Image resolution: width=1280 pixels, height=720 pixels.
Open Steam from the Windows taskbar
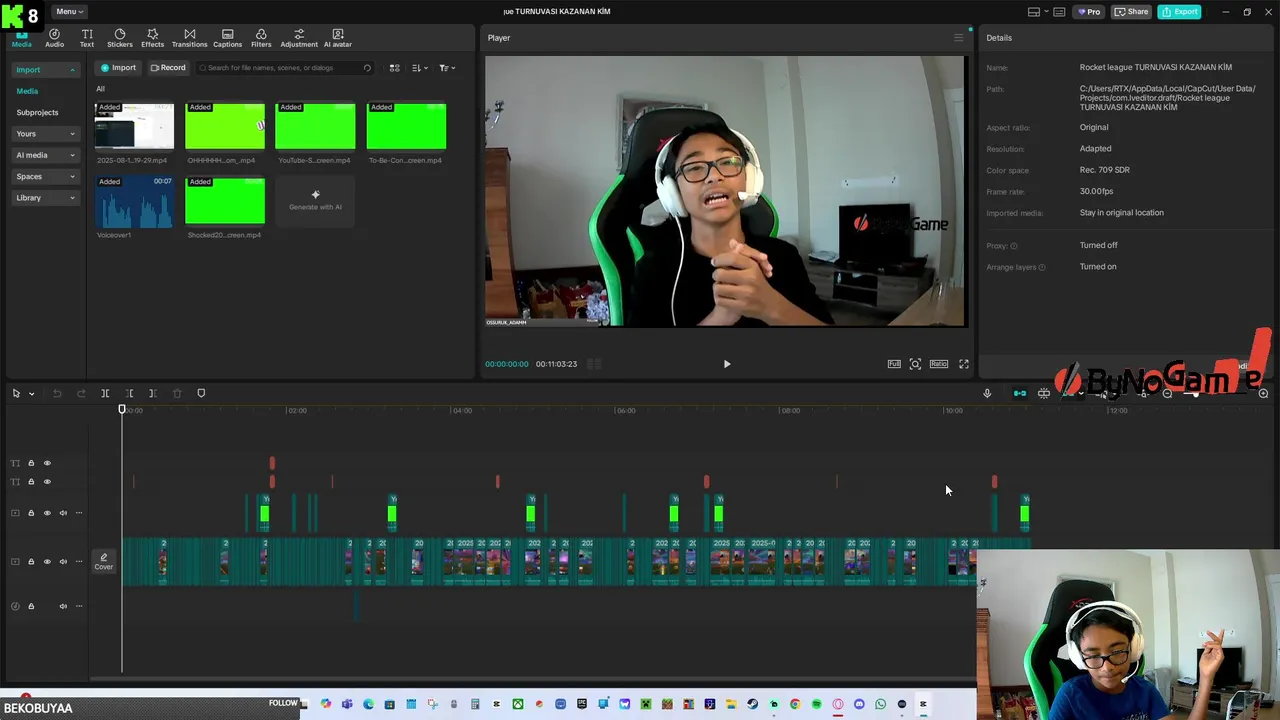(x=753, y=704)
